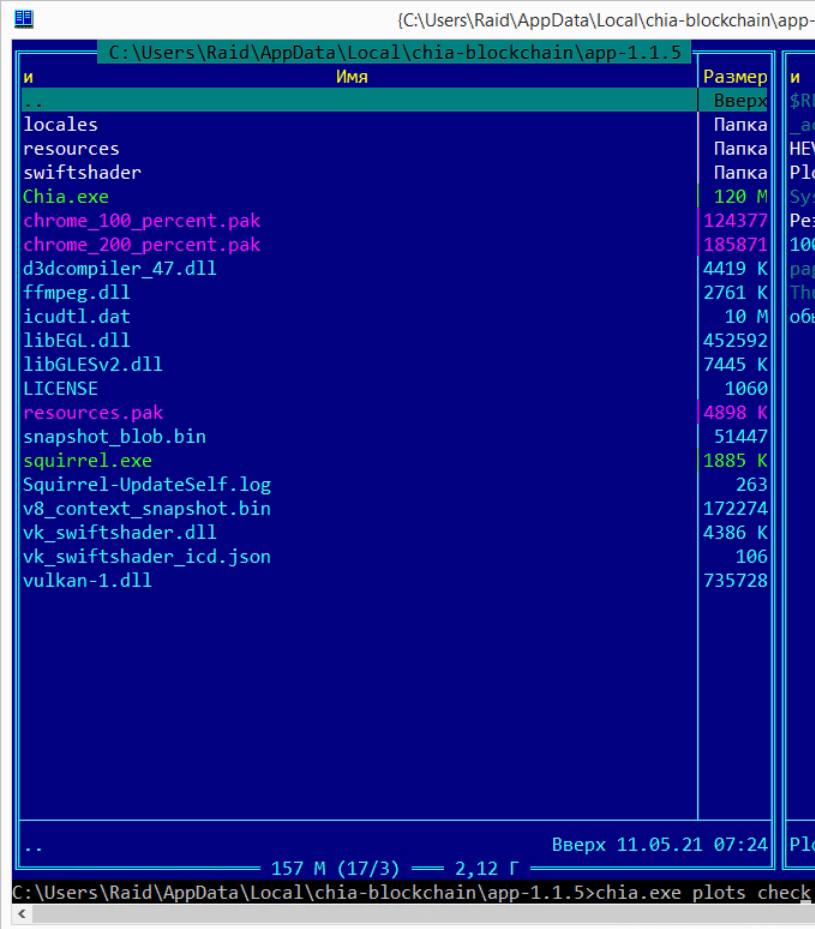The image size is (815, 929).
Task: Click size value 4898 K of resources.pak
Action: pos(735,412)
